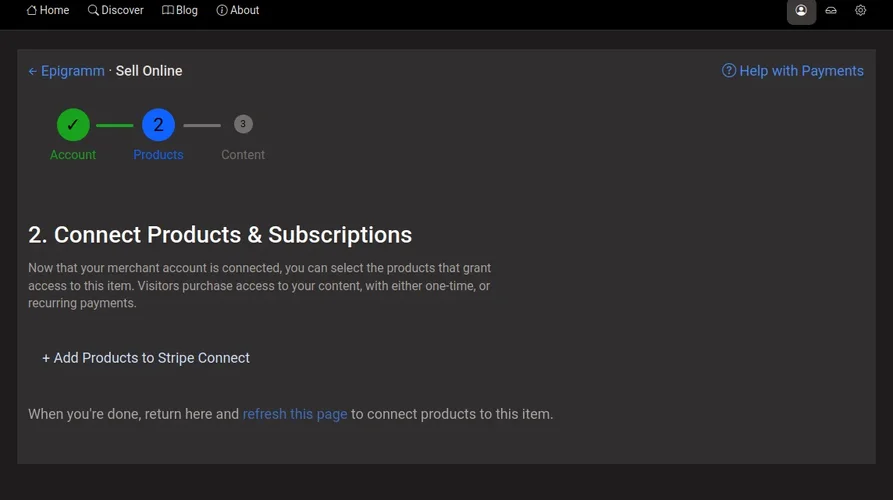Open the Blog section
Viewport: 893px width, 500px height.
click(x=180, y=10)
